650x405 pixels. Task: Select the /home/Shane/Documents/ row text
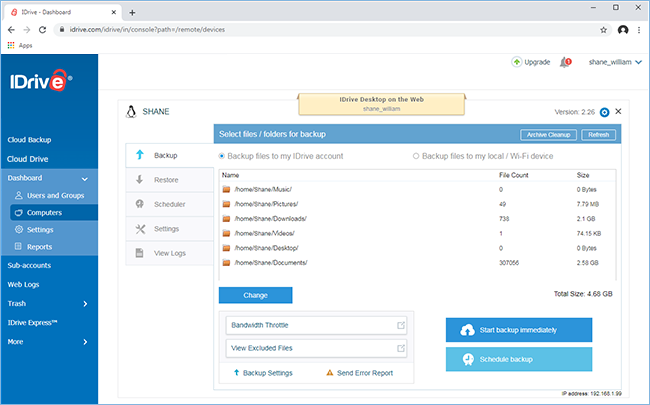pyautogui.click(x=271, y=262)
